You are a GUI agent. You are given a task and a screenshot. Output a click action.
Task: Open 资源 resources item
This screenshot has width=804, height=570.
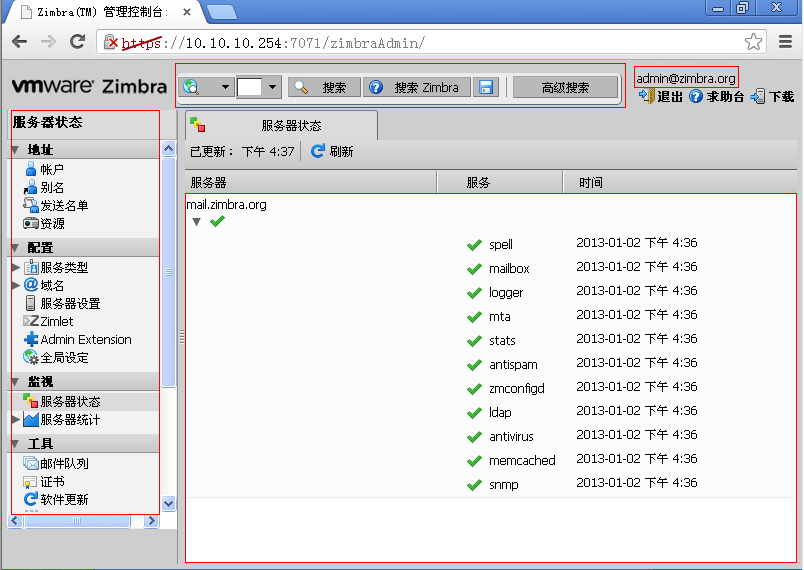44,223
